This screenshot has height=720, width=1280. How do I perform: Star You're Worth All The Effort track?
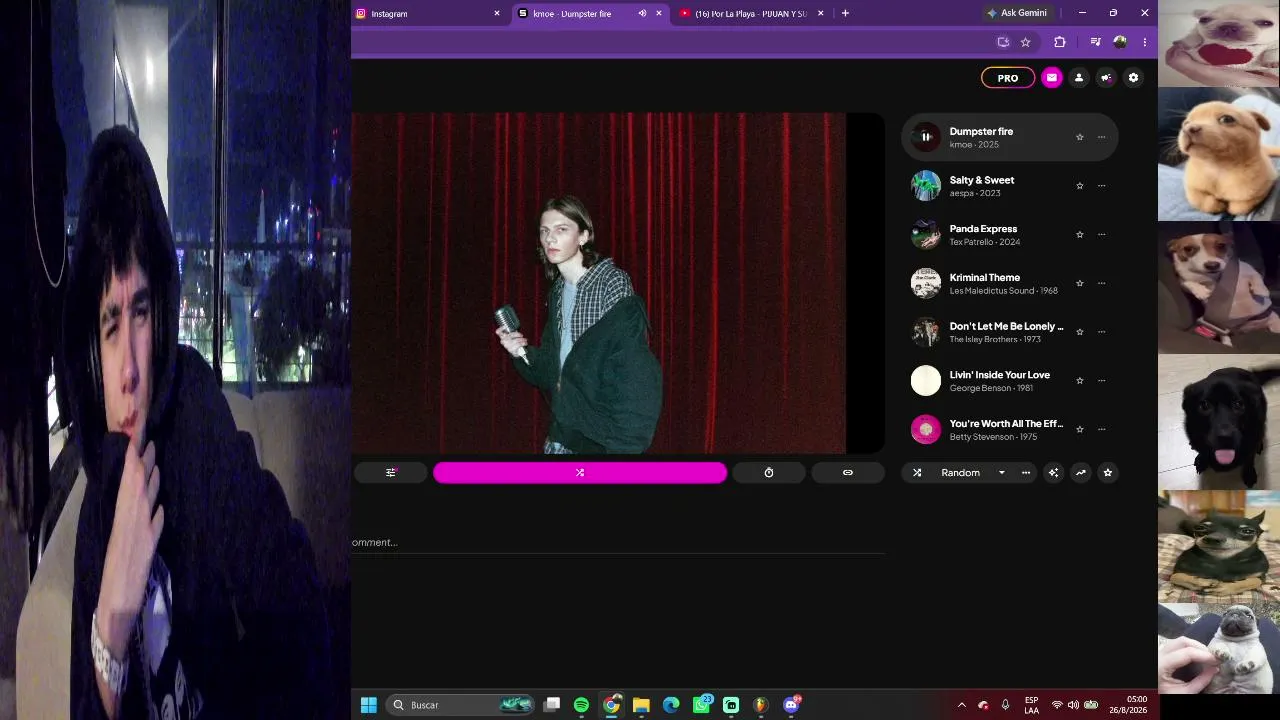[1079, 429]
